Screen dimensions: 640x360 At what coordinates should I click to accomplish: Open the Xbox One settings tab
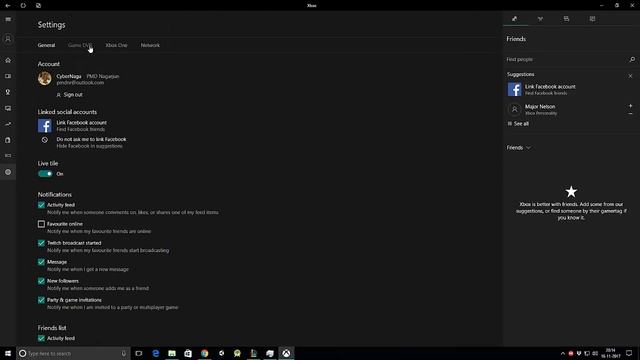click(116, 45)
